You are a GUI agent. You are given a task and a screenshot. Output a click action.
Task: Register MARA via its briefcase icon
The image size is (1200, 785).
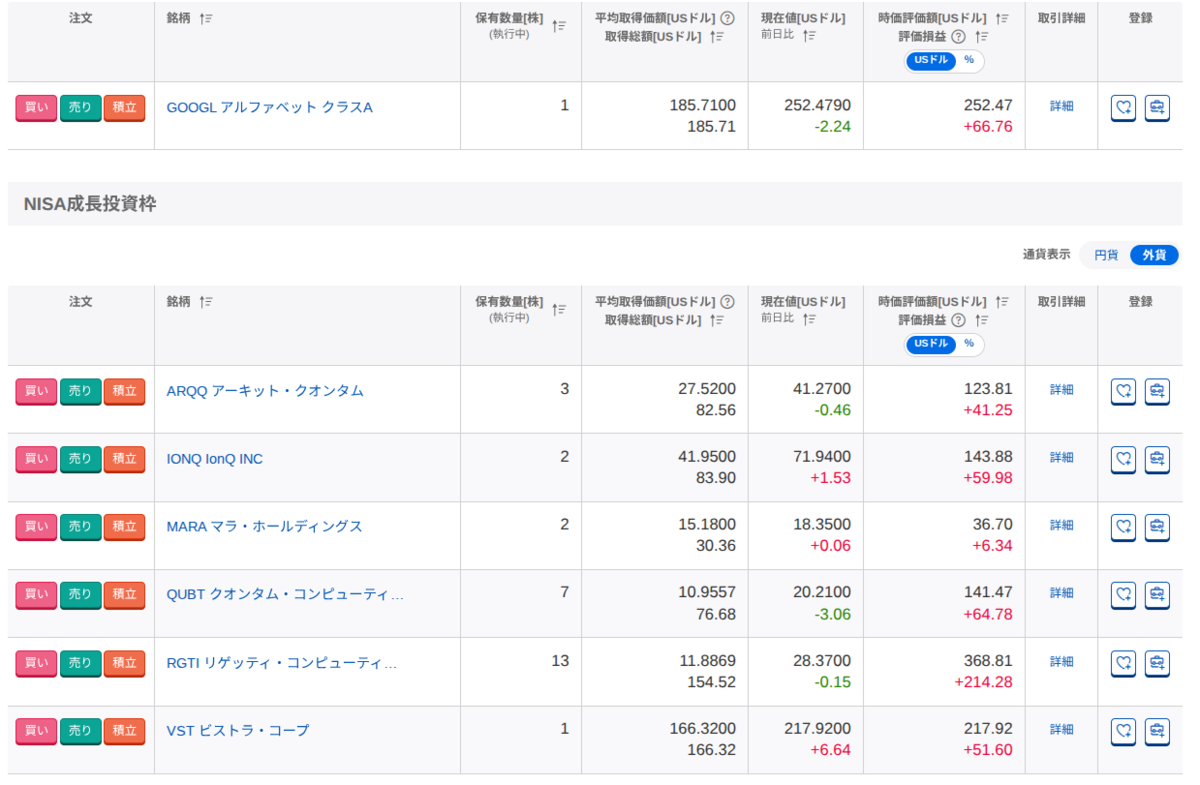pos(1157,528)
